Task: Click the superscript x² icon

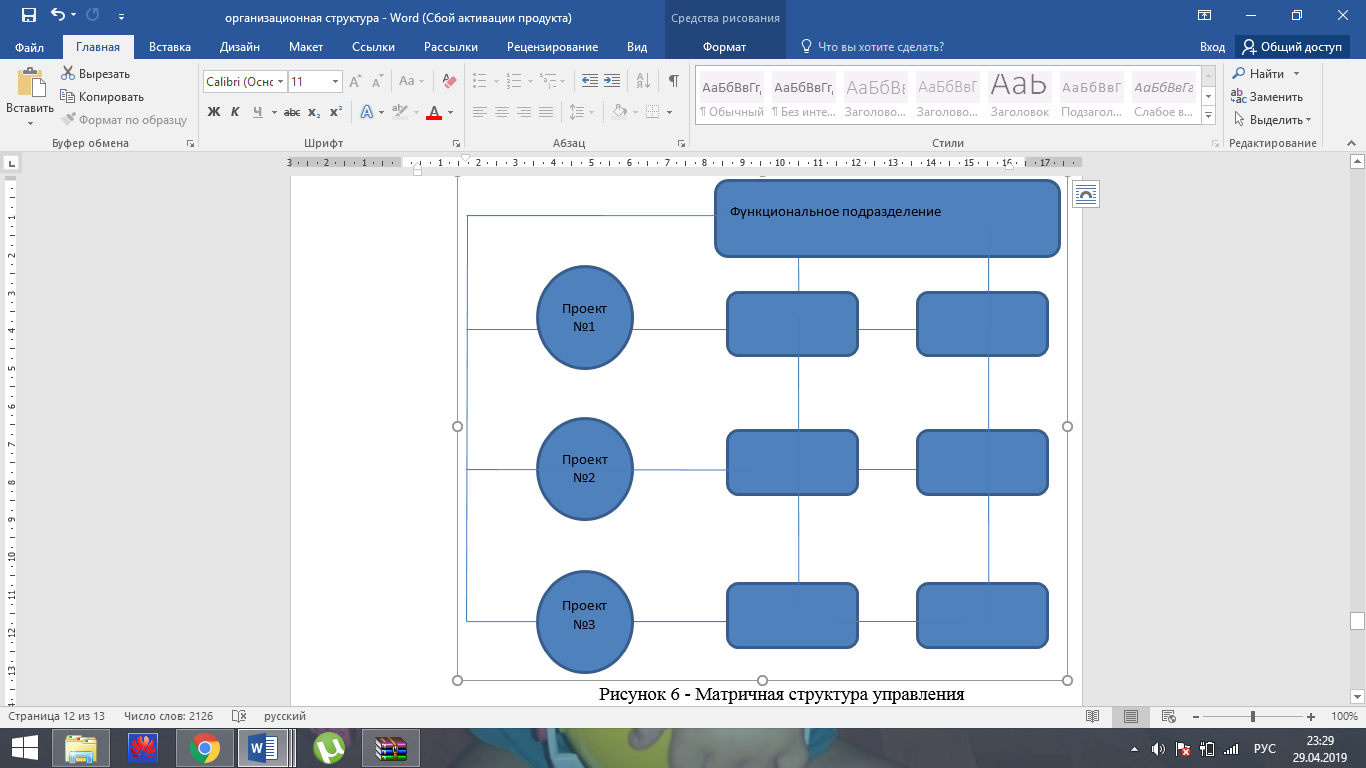Action: (x=336, y=112)
